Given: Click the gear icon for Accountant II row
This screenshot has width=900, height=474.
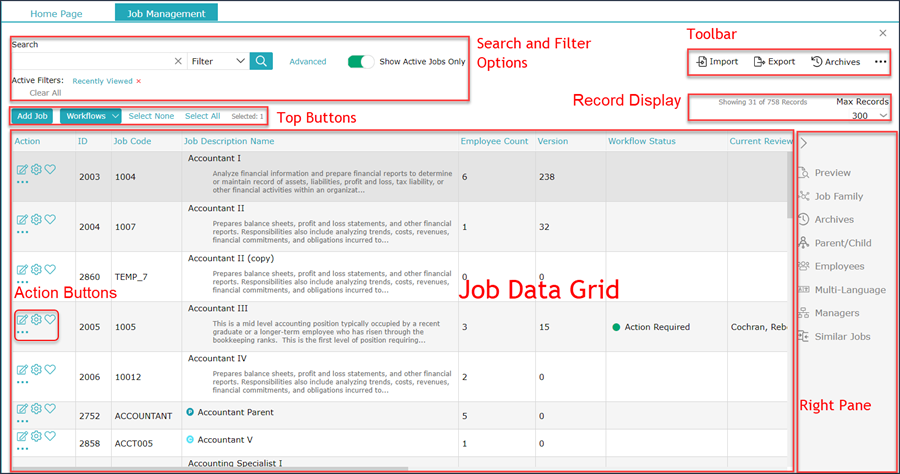Looking at the screenshot, I should coord(36,219).
